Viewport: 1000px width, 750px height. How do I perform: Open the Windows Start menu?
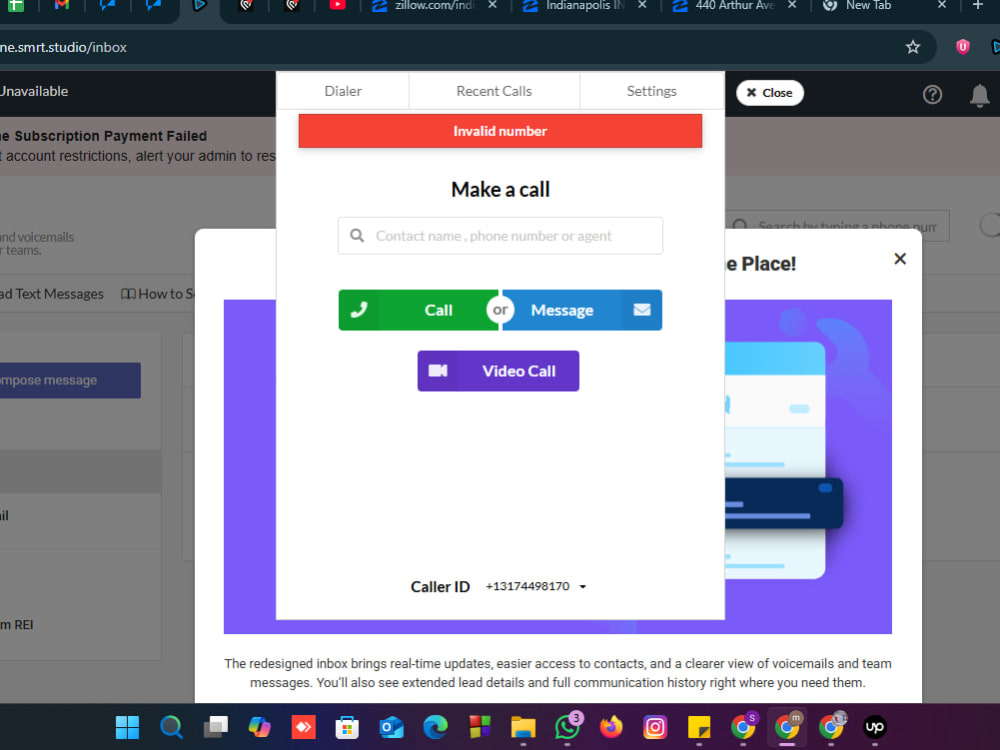pos(127,727)
